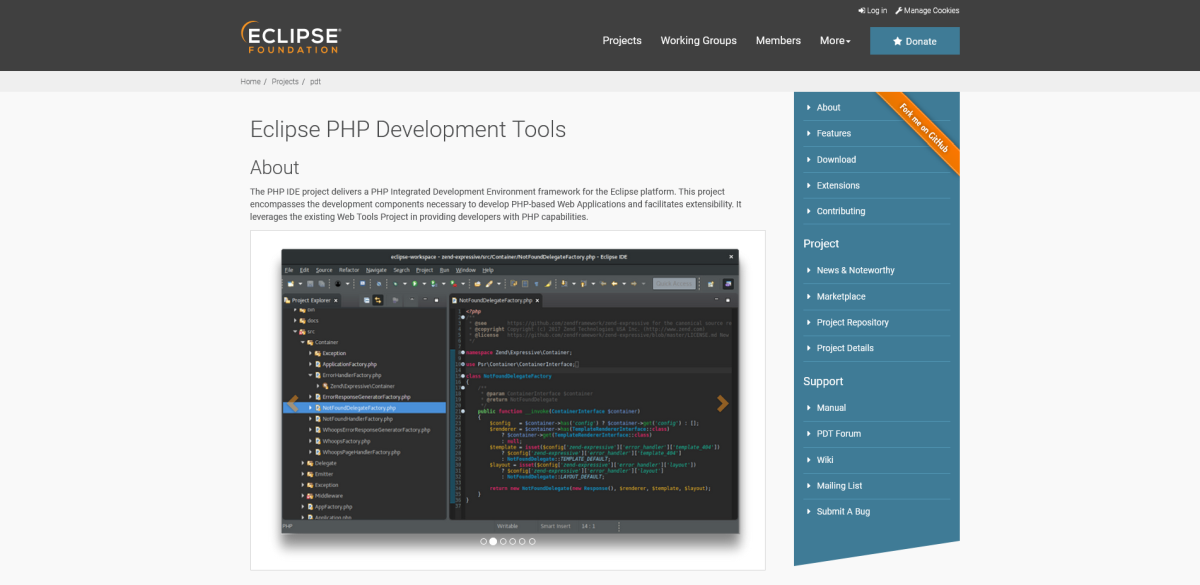Click the Donate button
This screenshot has height=585, width=1200.
click(x=915, y=41)
